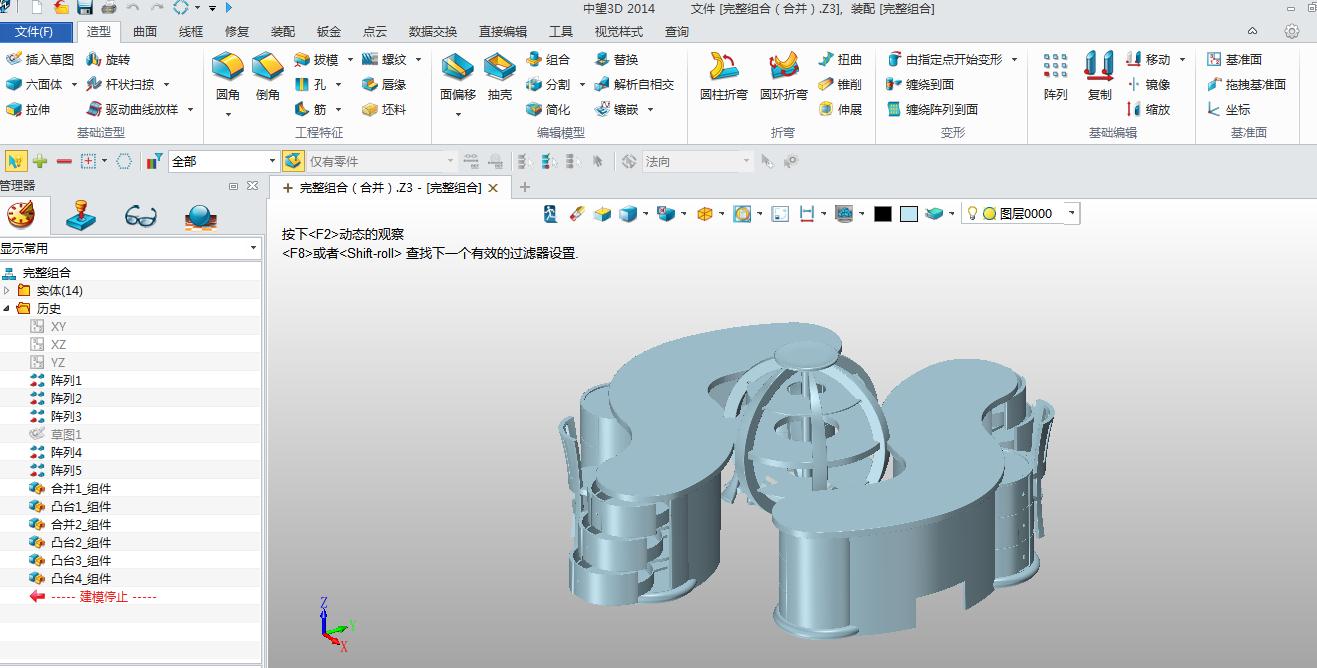
Task: Toggle the color filter funnel icon
Action: point(154,161)
